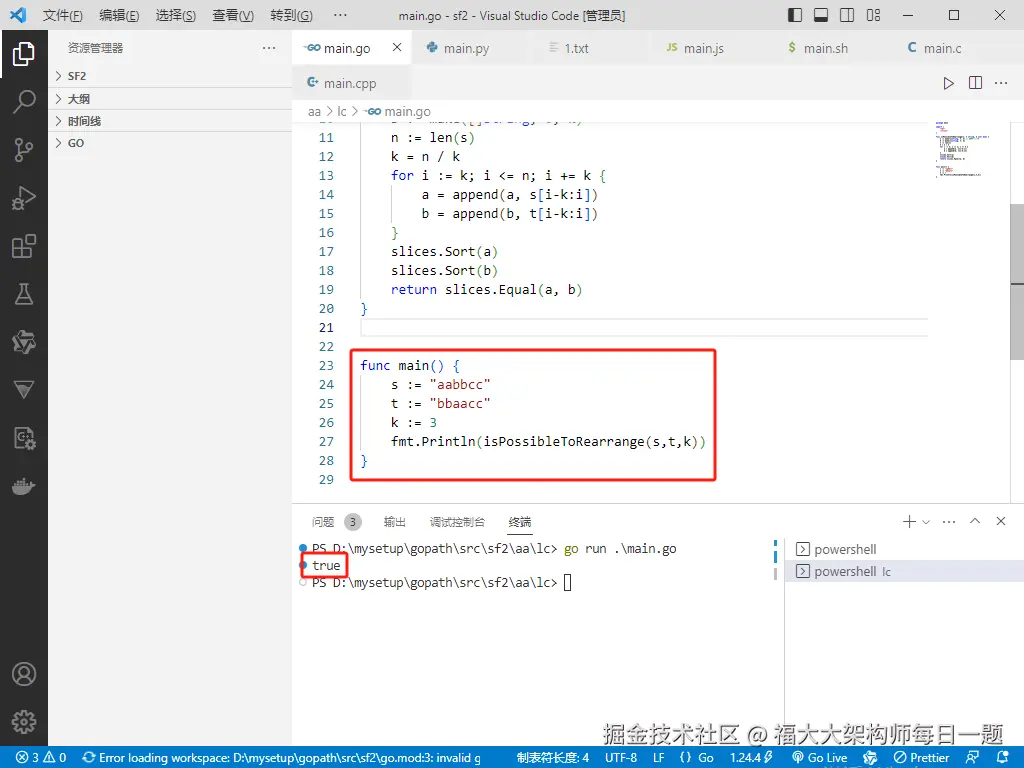1024x768 pixels.
Task: Select the powershell lc terminal entry
Action: coord(904,571)
